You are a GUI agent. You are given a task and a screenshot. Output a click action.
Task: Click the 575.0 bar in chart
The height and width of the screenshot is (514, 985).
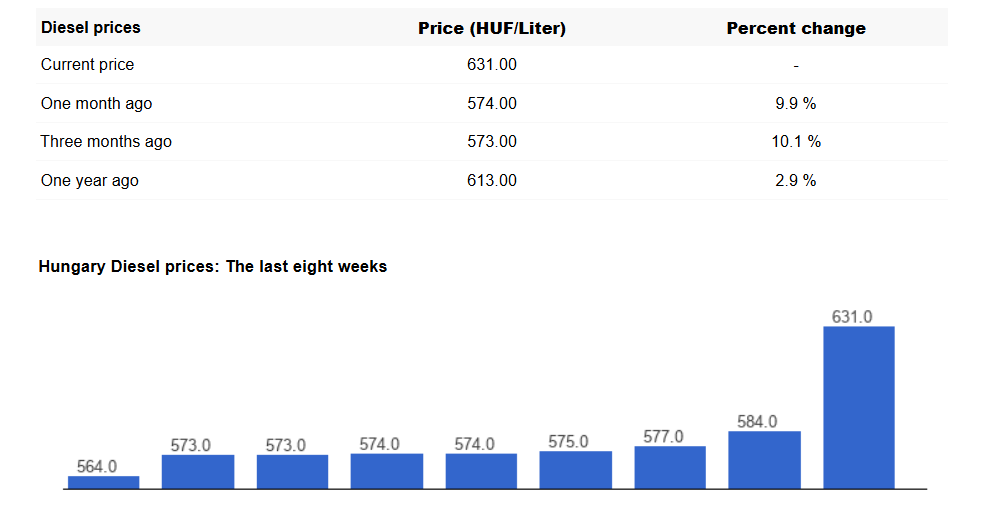tap(575, 470)
